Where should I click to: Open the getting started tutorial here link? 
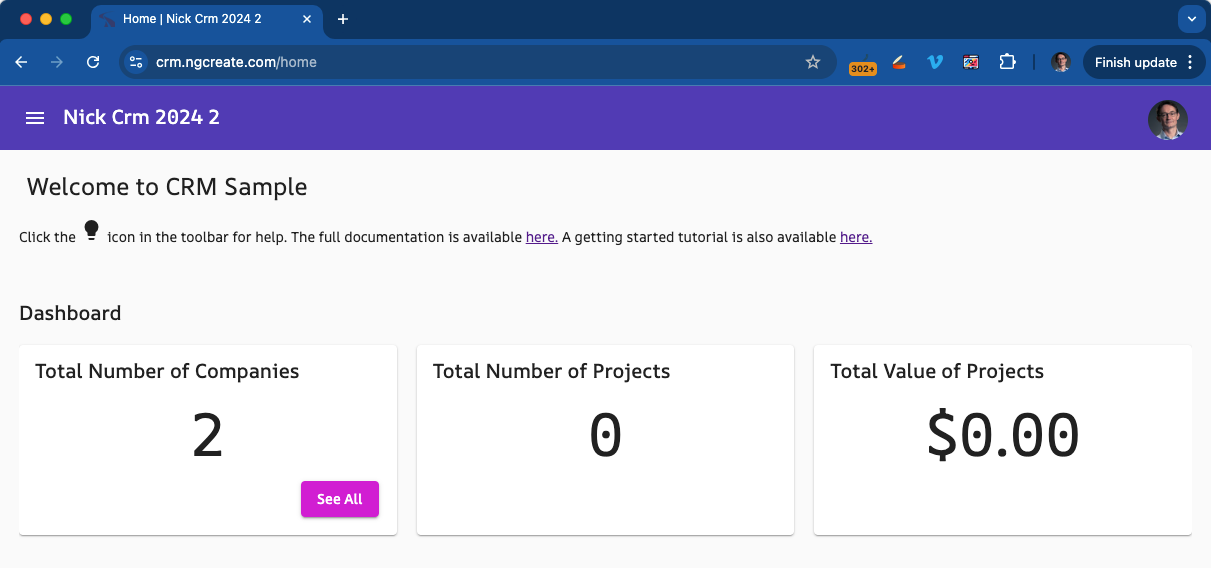tap(856, 237)
